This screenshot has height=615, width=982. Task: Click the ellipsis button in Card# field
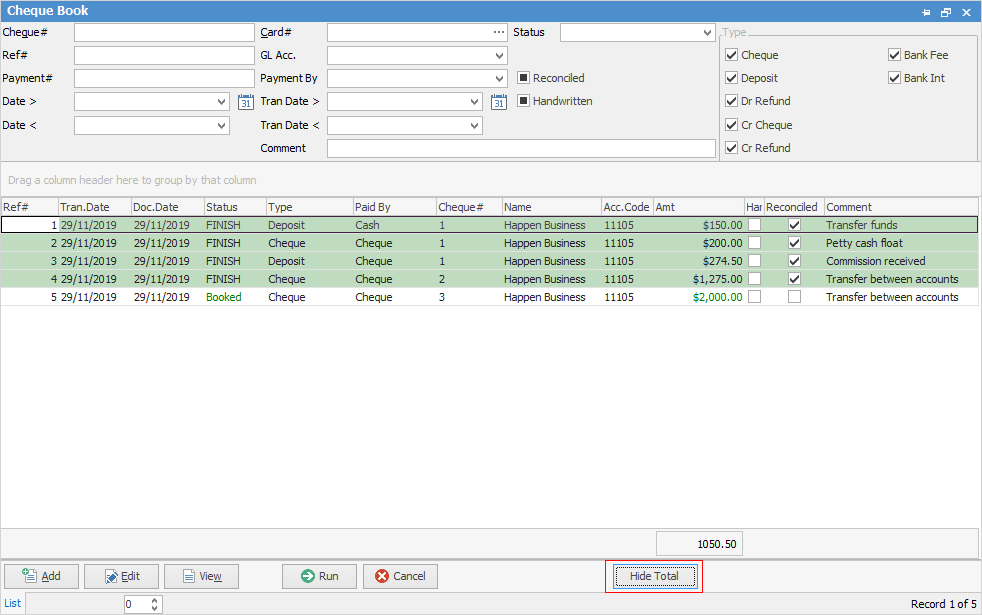click(x=499, y=32)
